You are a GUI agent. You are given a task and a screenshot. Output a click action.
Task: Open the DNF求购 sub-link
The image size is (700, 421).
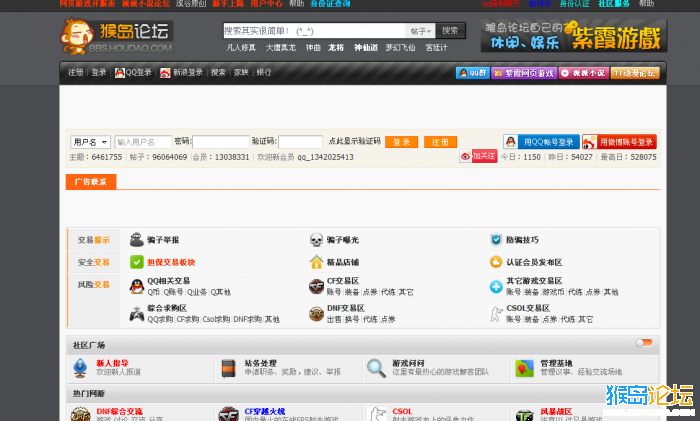247,319
